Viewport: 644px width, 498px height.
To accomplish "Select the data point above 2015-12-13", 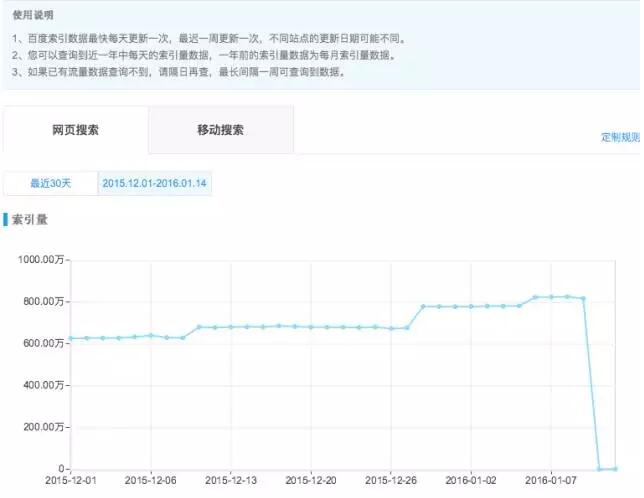I will coord(231,327).
